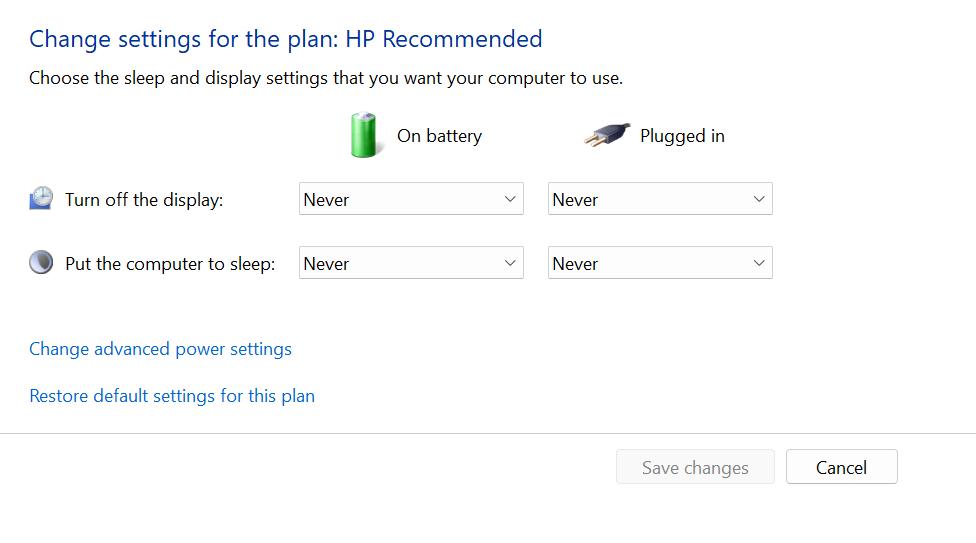The width and height of the screenshot is (976, 543).
Task: Click Restore default settings for this plan
Action: click(x=172, y=396)
